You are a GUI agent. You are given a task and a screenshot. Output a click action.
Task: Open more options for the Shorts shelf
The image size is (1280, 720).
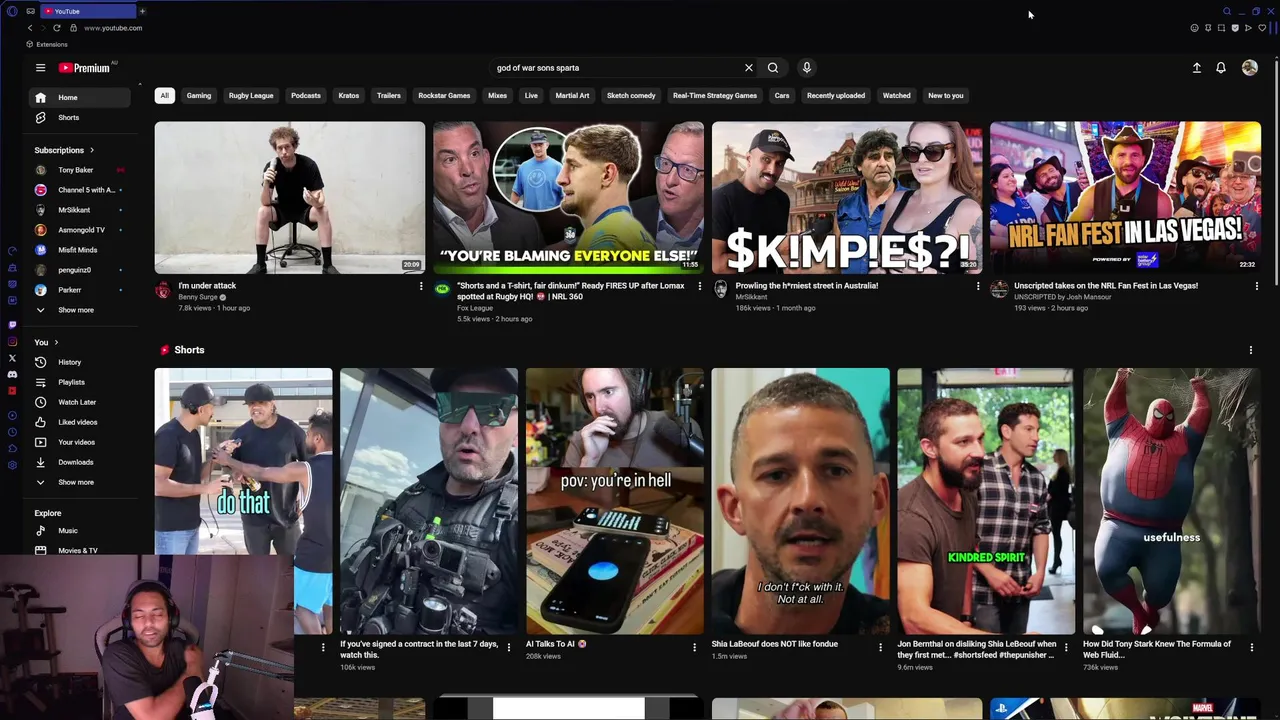(1251, 350)
